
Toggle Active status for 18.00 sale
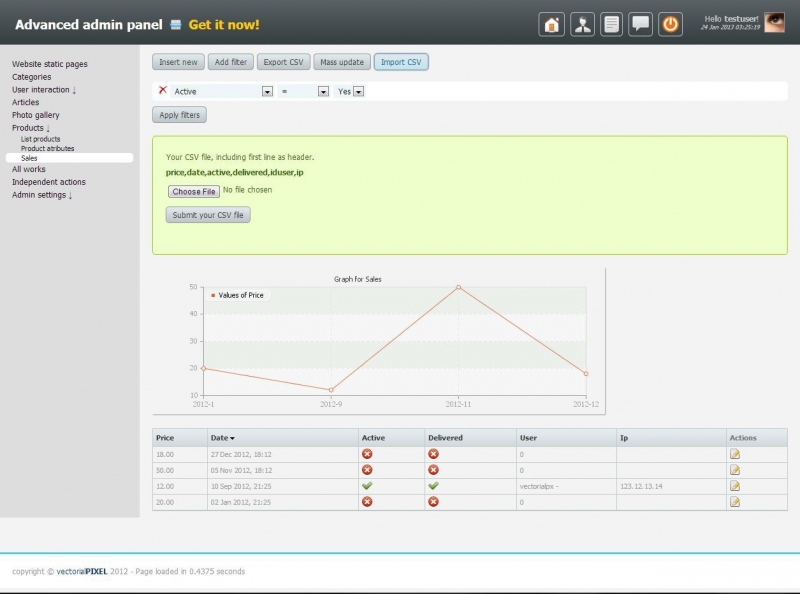tap(367, 454)
